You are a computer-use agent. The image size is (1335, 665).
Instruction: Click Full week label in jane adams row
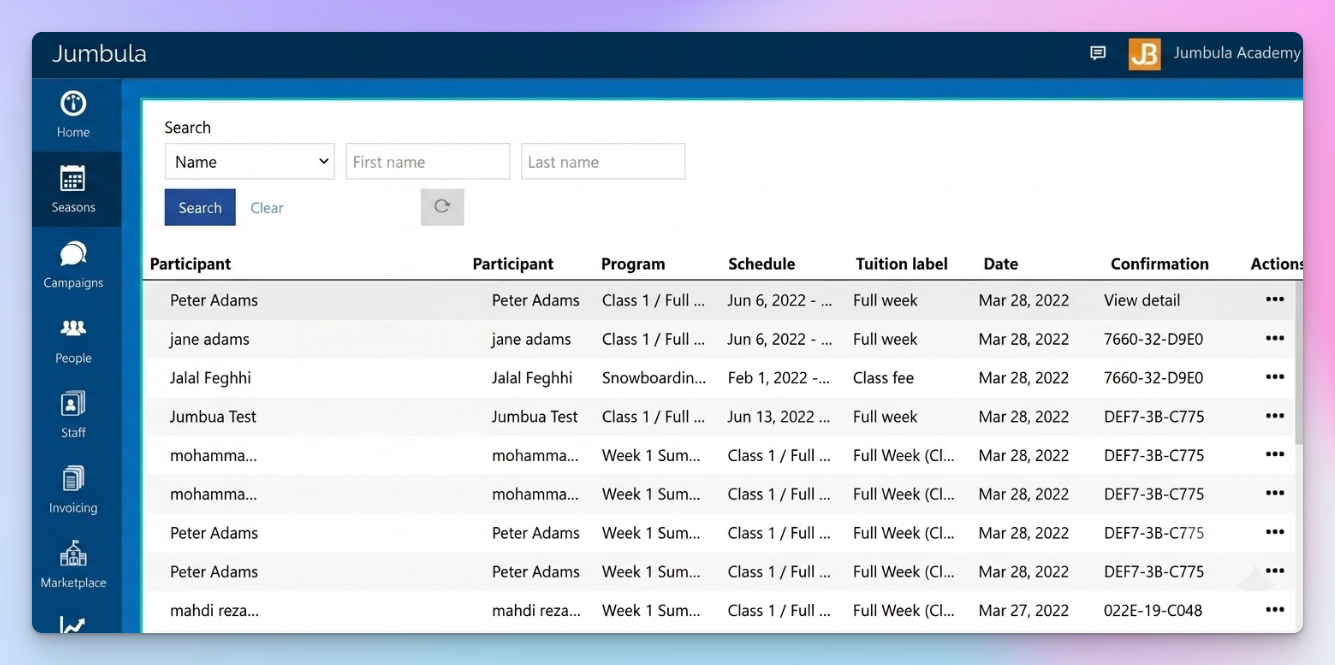pyautogui.click(x=885, y=339)
